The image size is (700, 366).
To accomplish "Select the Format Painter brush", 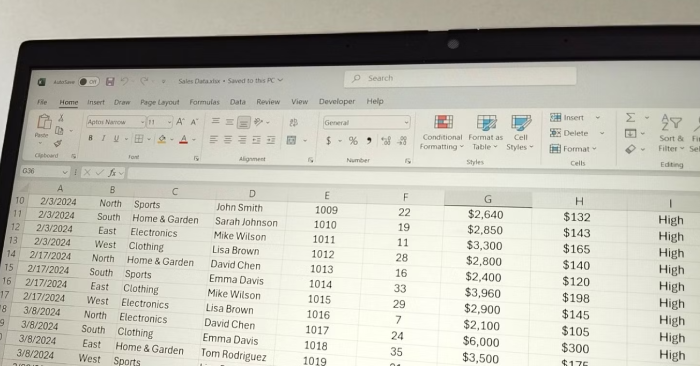I will 58,143.
